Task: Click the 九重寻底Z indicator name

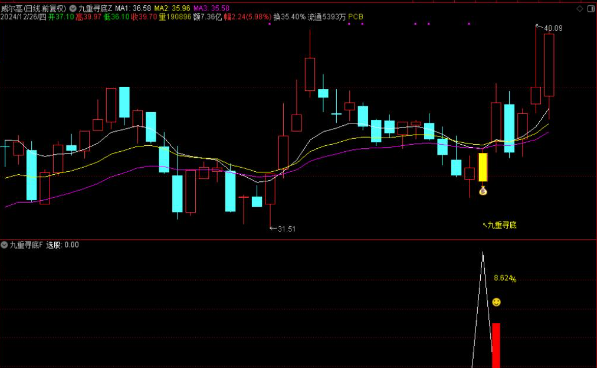Action: pos(95,8)
